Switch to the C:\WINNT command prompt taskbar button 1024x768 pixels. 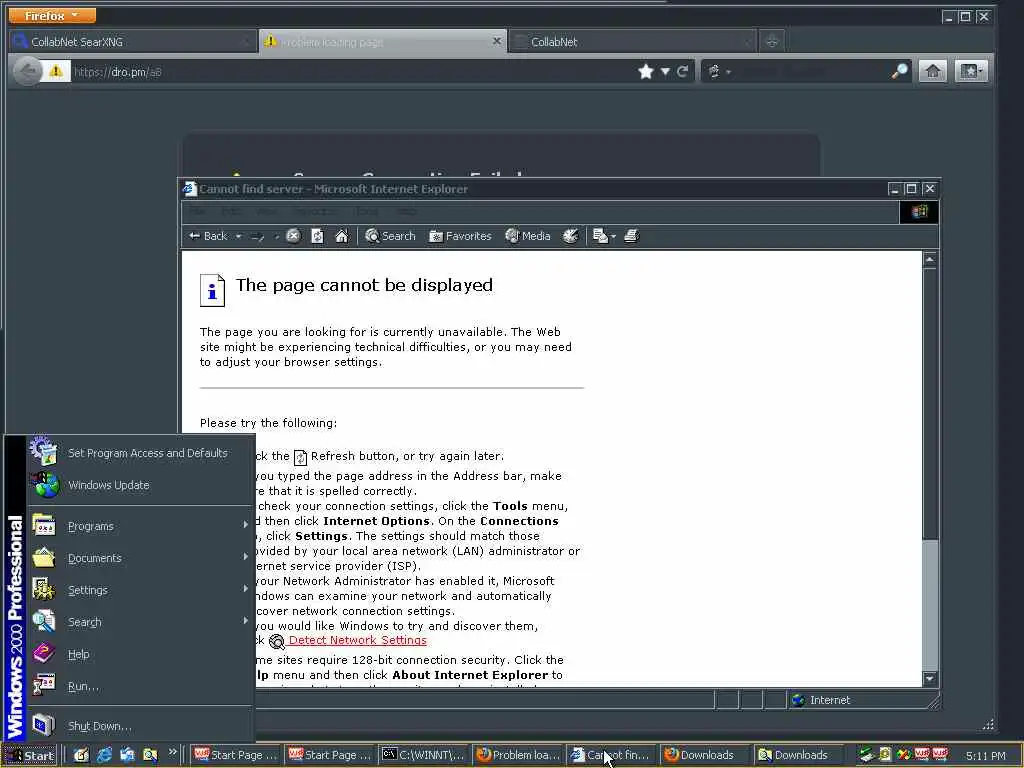pyautogui.click(x=424, y=755)
